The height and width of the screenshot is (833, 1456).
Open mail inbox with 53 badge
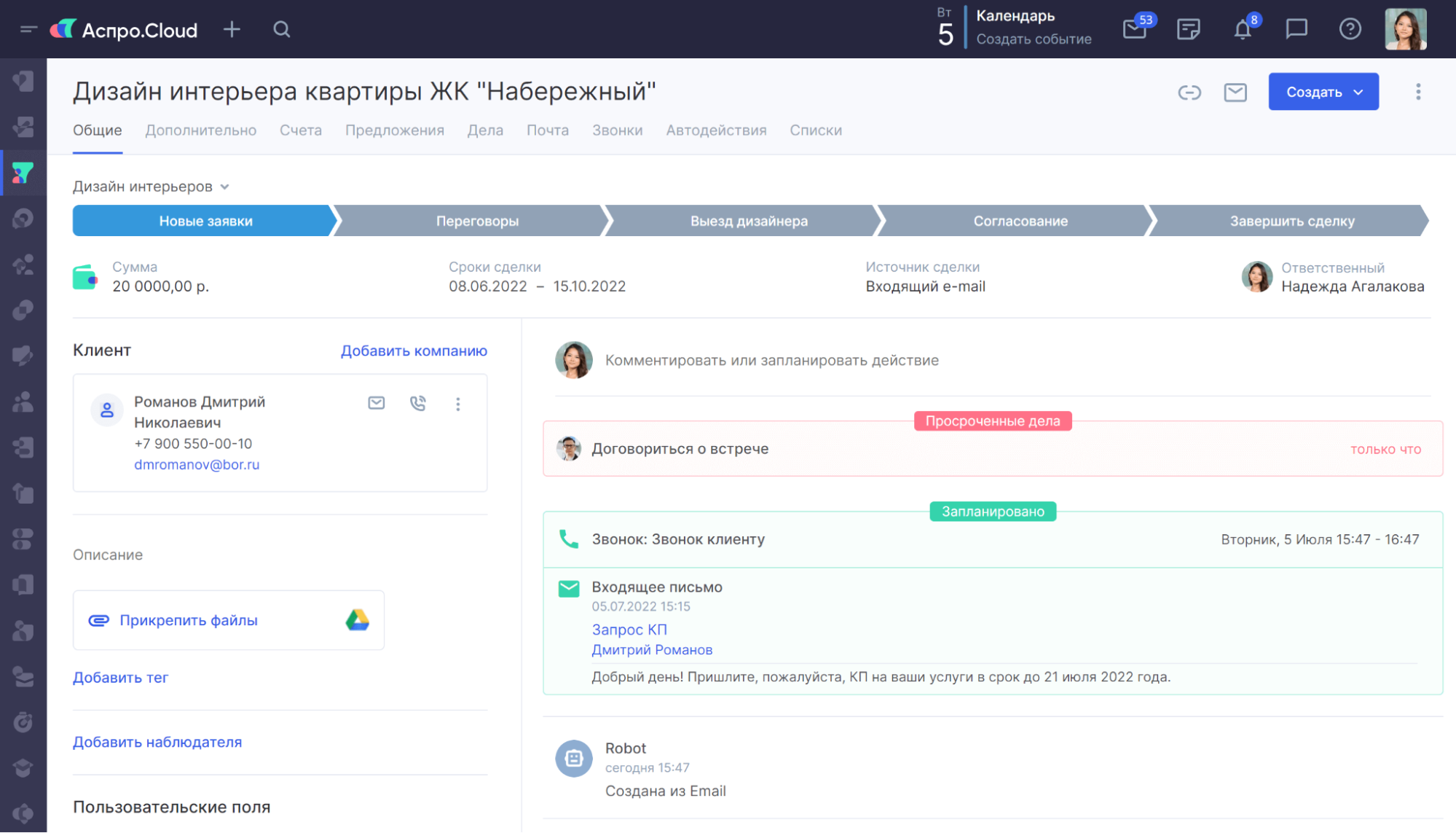(1135, 29)
